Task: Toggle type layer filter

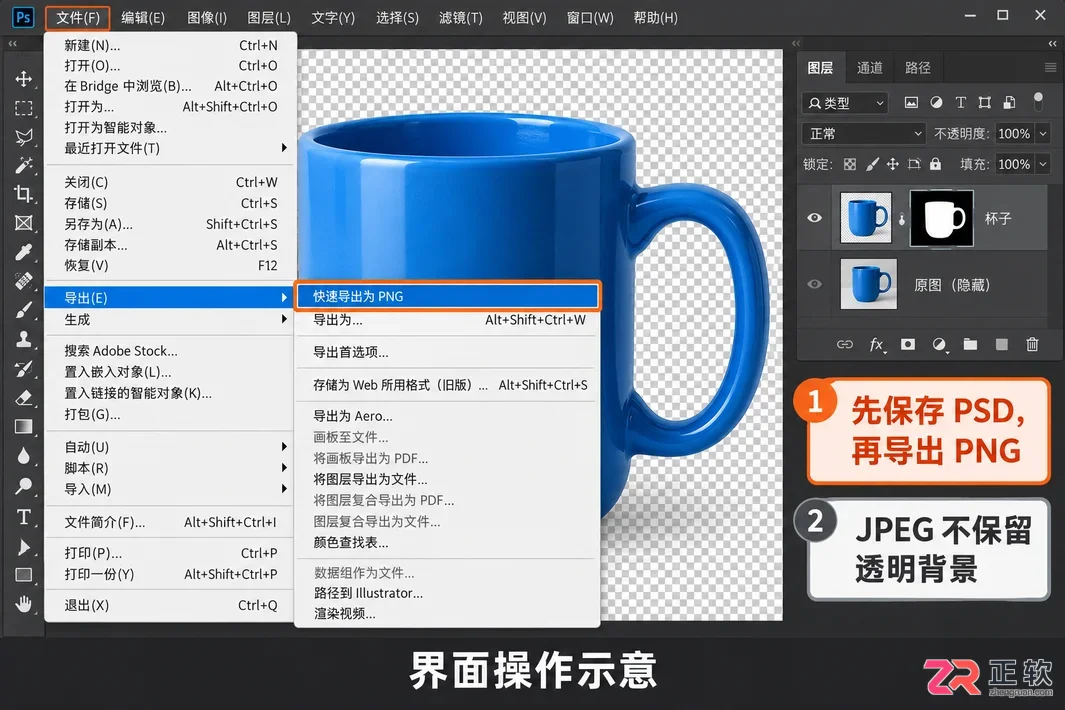Action: click(x=960, y=103)
